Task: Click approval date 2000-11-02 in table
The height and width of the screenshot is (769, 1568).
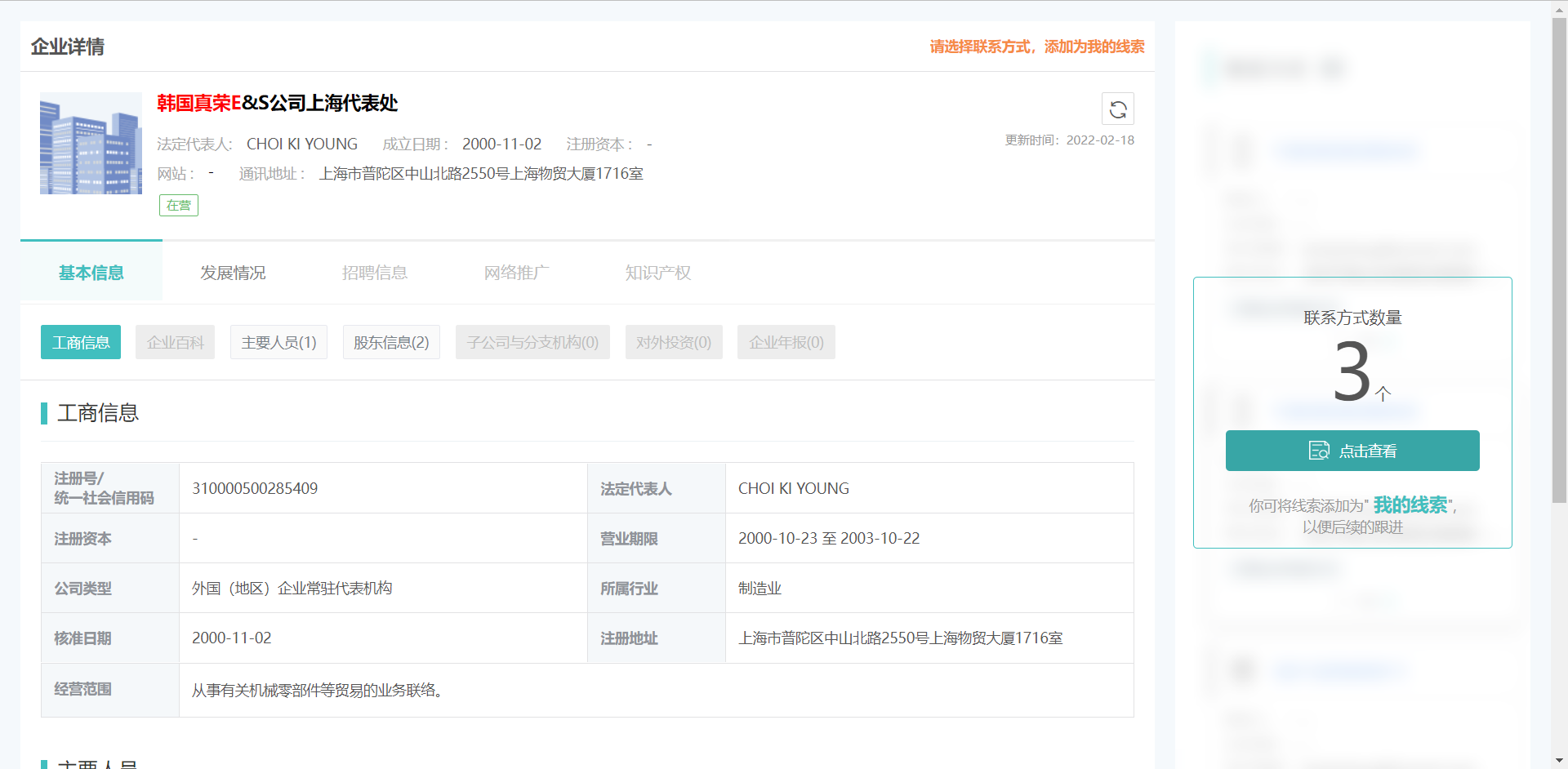Action: (232, 638)
